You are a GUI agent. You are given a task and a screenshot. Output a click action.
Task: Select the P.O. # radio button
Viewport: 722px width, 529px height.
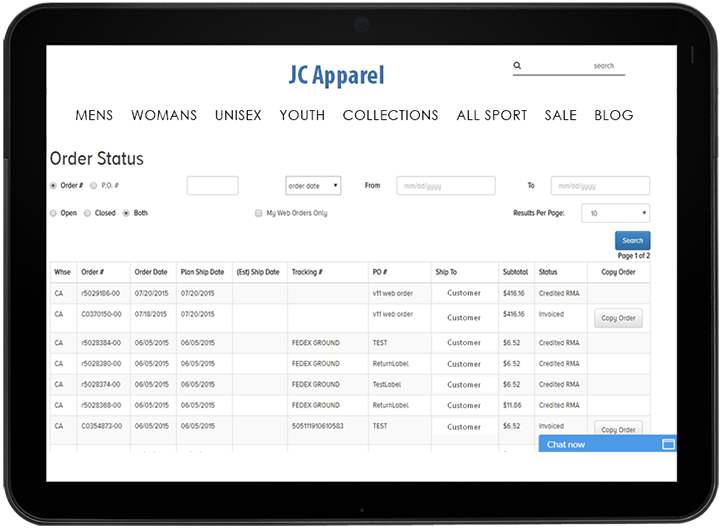[x=93, y=186]
